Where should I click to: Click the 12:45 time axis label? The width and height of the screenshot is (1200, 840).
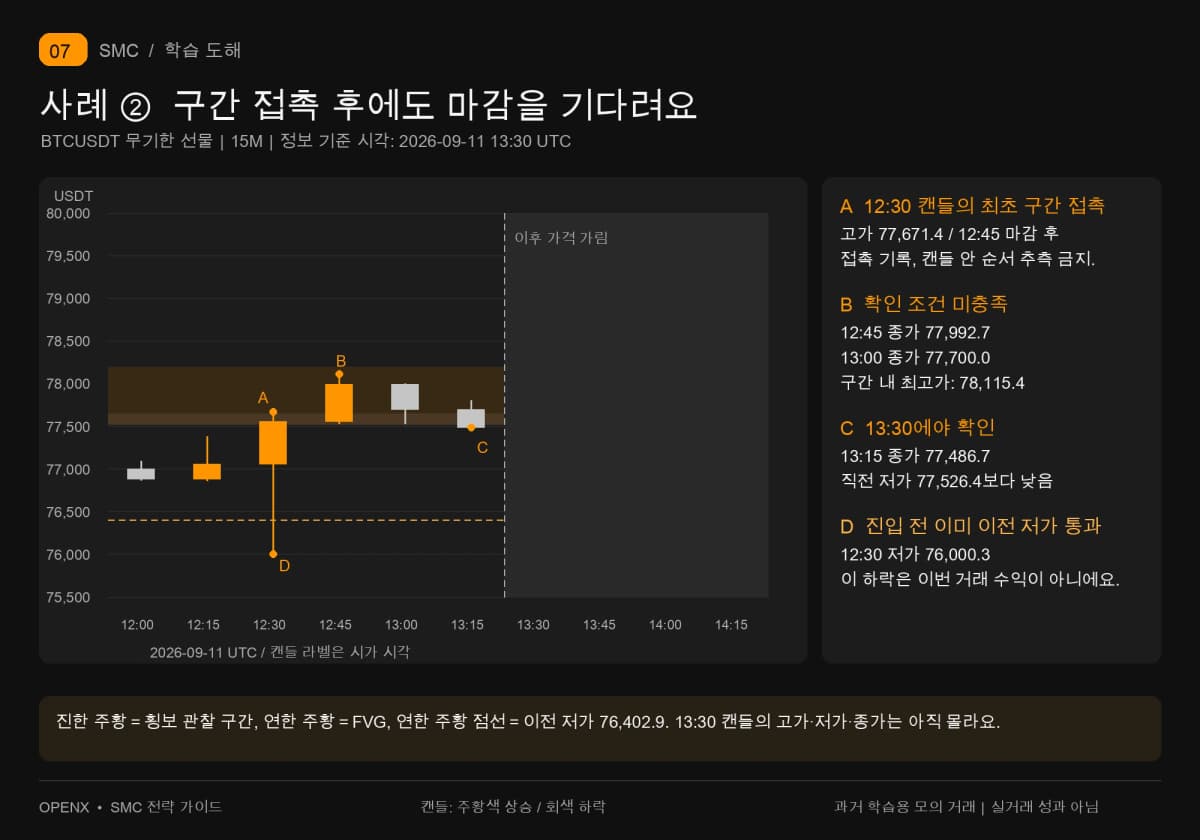click(335, 625)
